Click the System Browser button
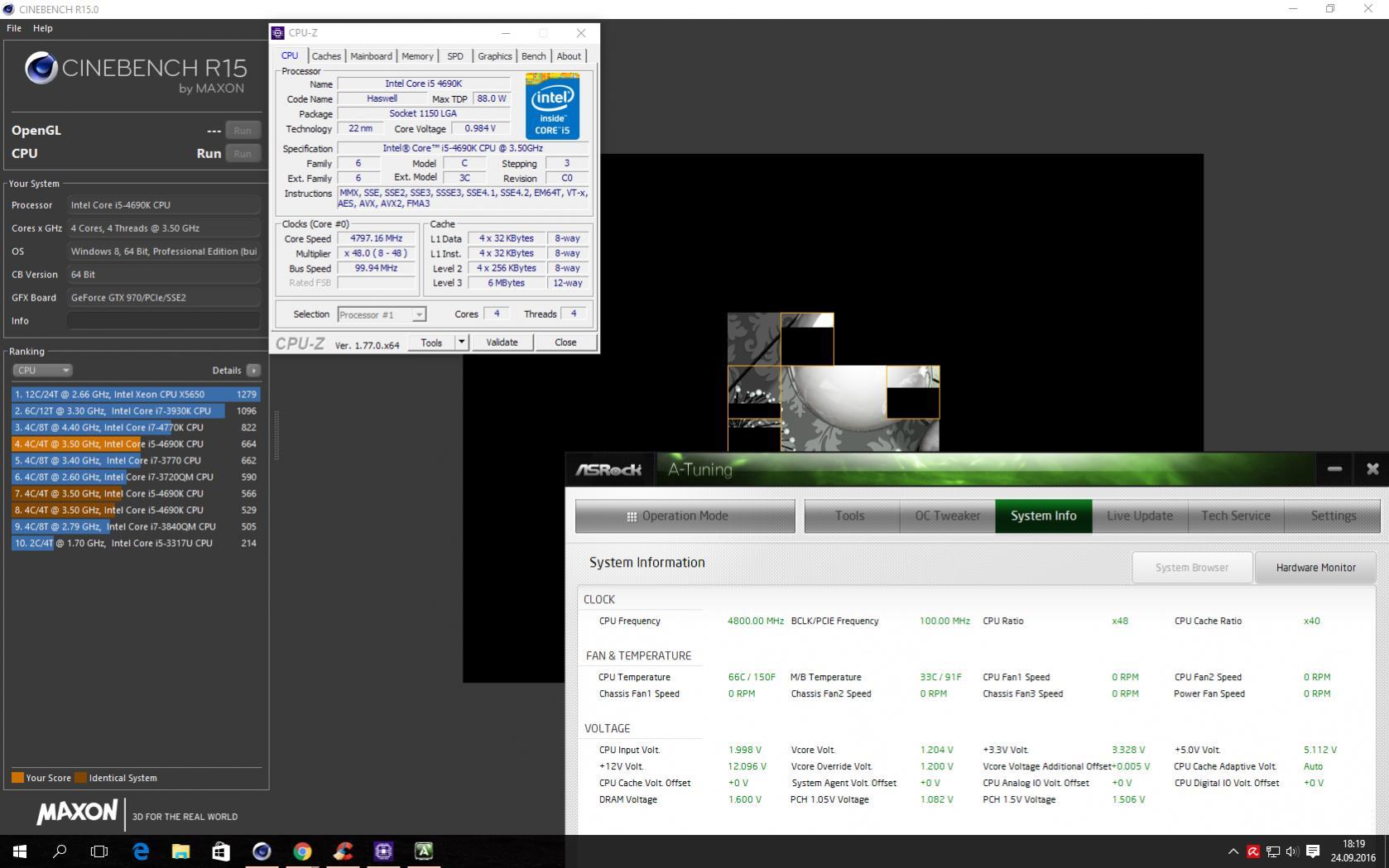The image size is (1389, 868). point(1192,568)
